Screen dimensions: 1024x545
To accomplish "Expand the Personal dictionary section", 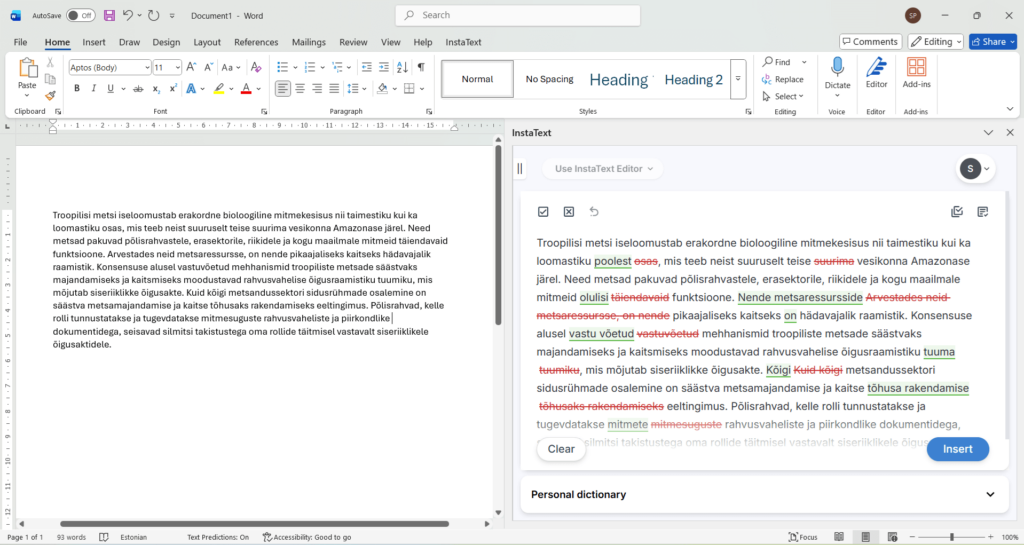I will click(990, 494).
